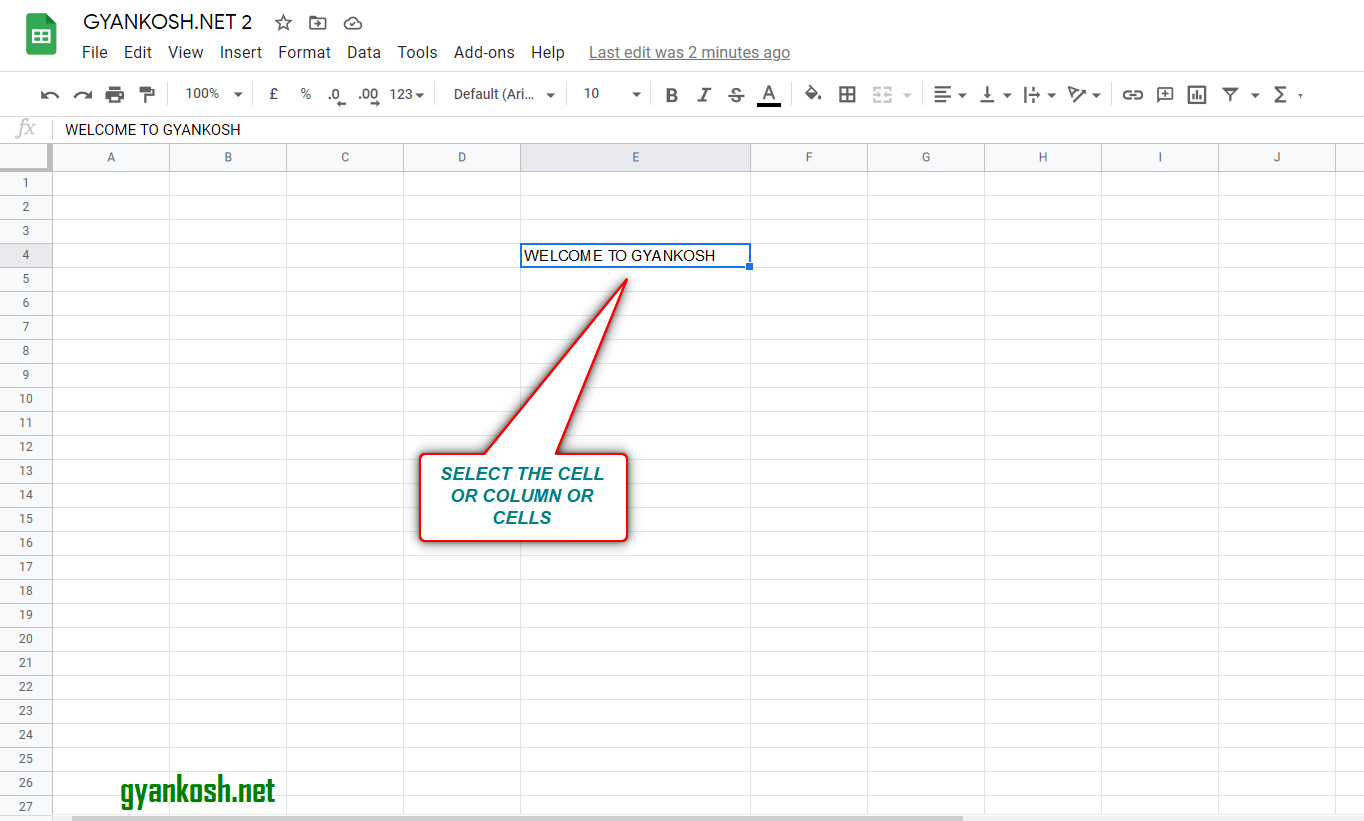Click the formula bar text field

tap(710, 130)
